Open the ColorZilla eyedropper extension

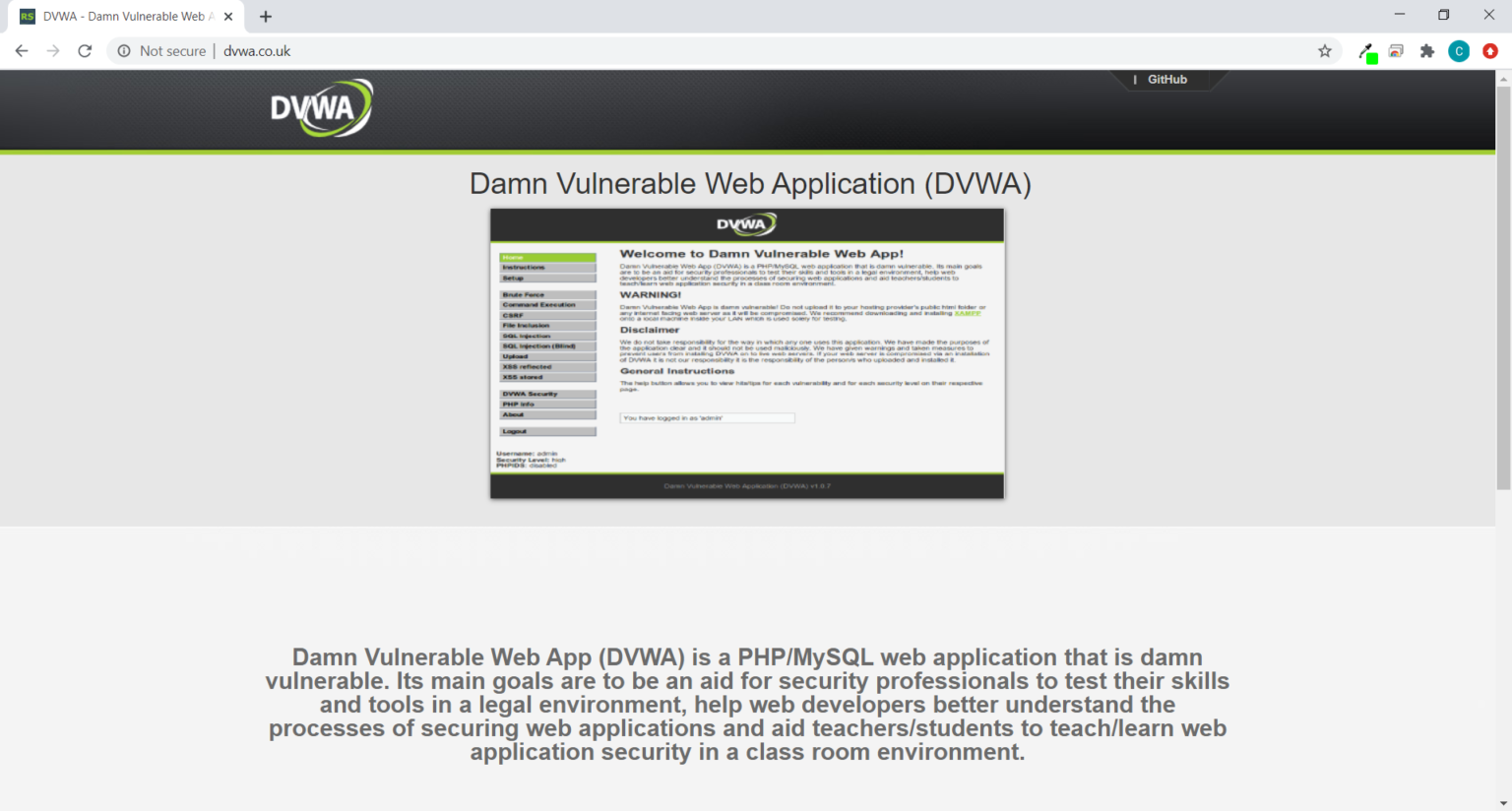point(1365,50)
